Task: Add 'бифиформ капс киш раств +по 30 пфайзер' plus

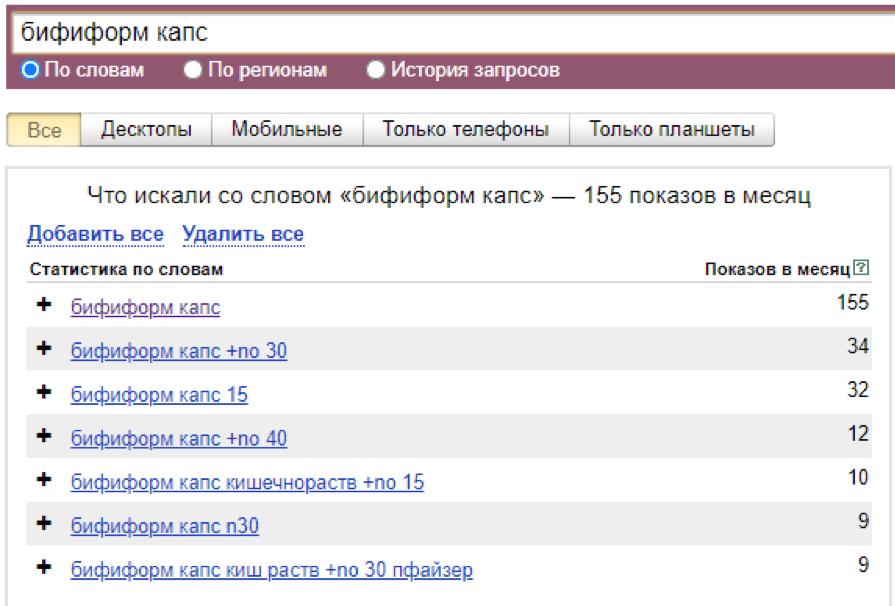Action: (44, 567)
